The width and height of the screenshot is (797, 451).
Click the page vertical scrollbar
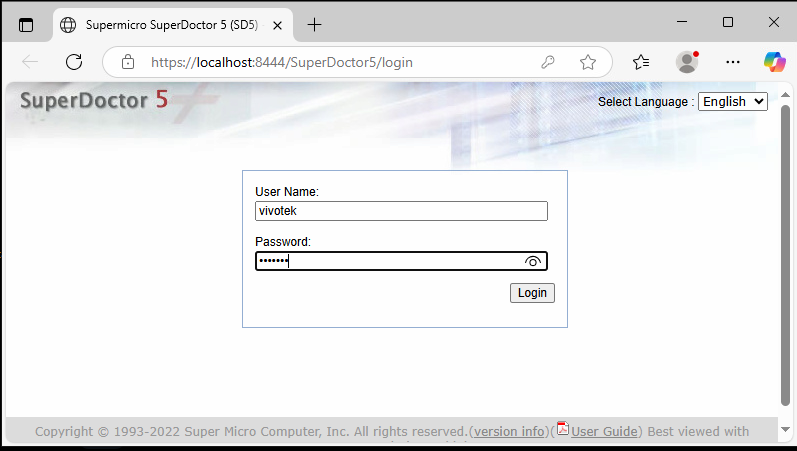pyautogui.click(x=785, y=254)
